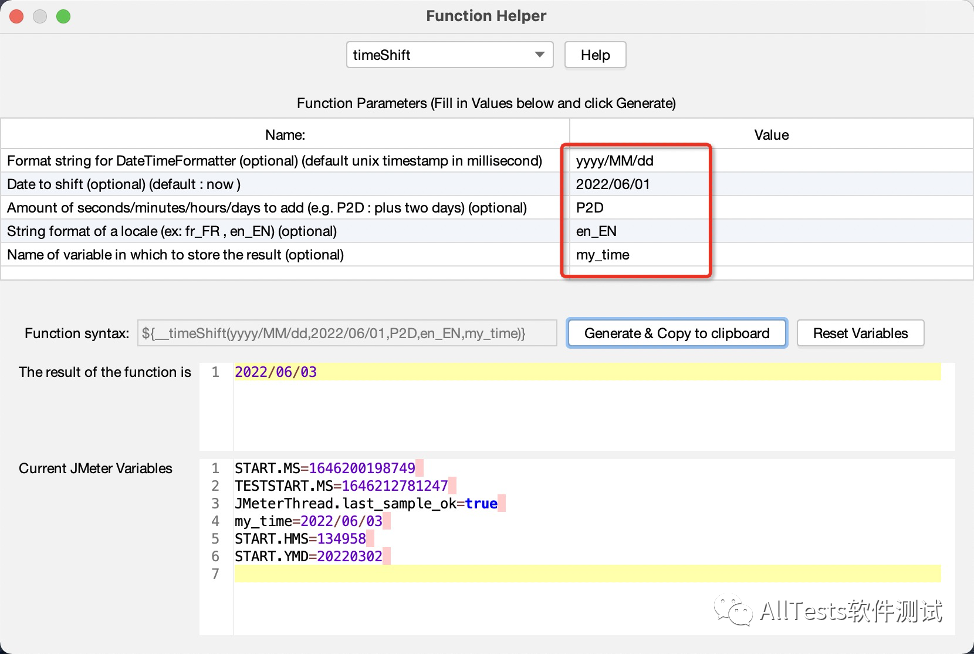Image resolution: width=974 pixels, height=654 pixels.
Task: Zoom the Function Helper window with green button
Action: pos(63,16)
